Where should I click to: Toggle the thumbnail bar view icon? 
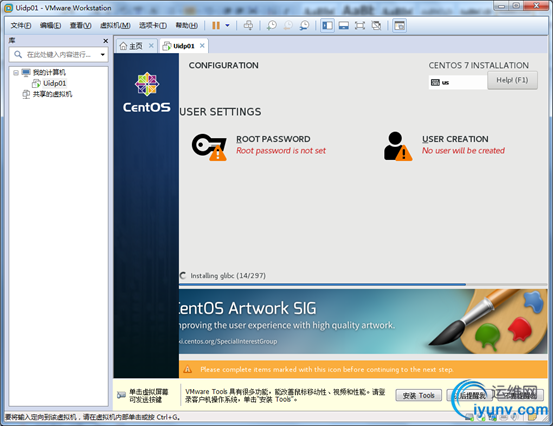[344, 25]
